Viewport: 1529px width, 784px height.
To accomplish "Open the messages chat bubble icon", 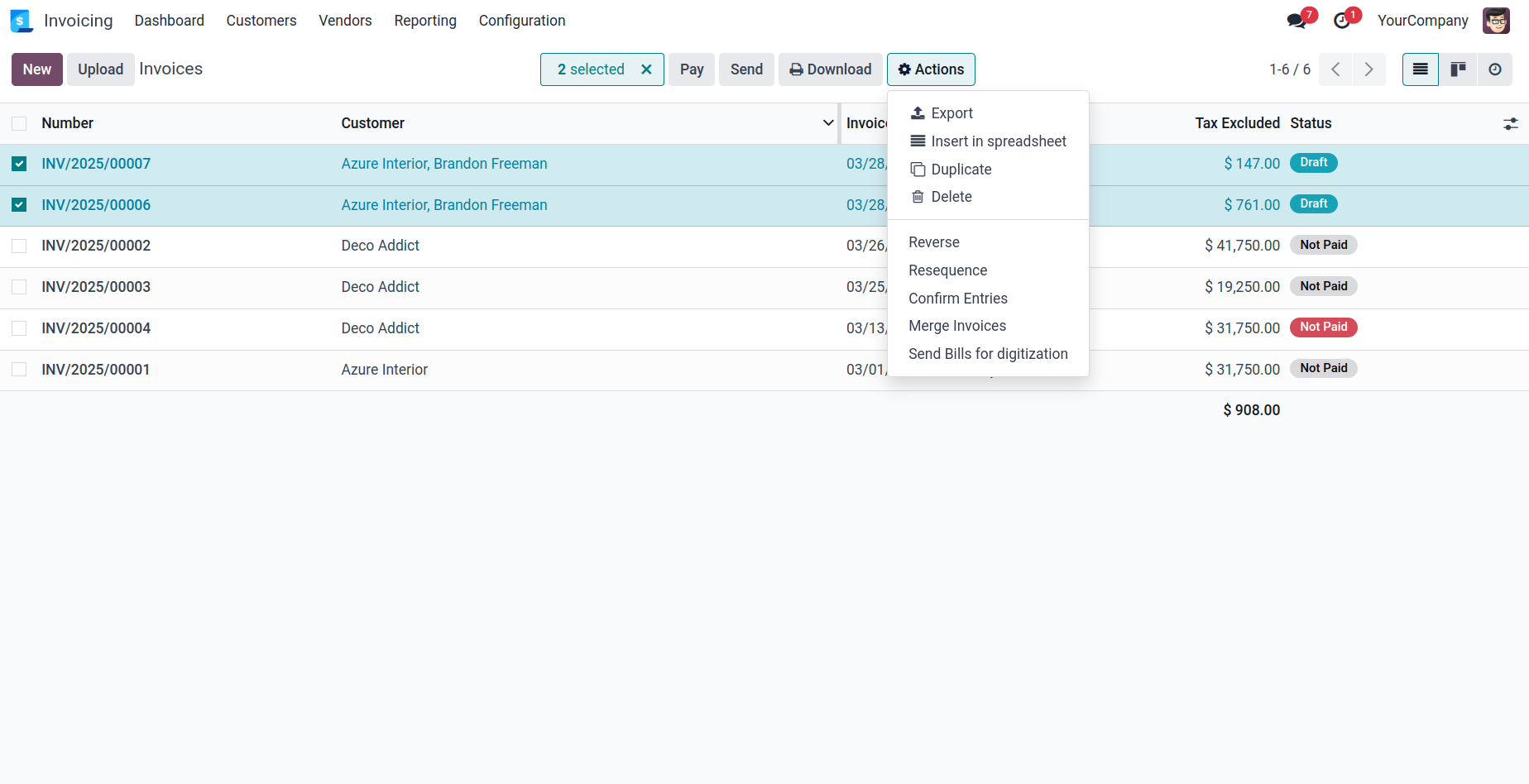I will [x=1297, y=21].
